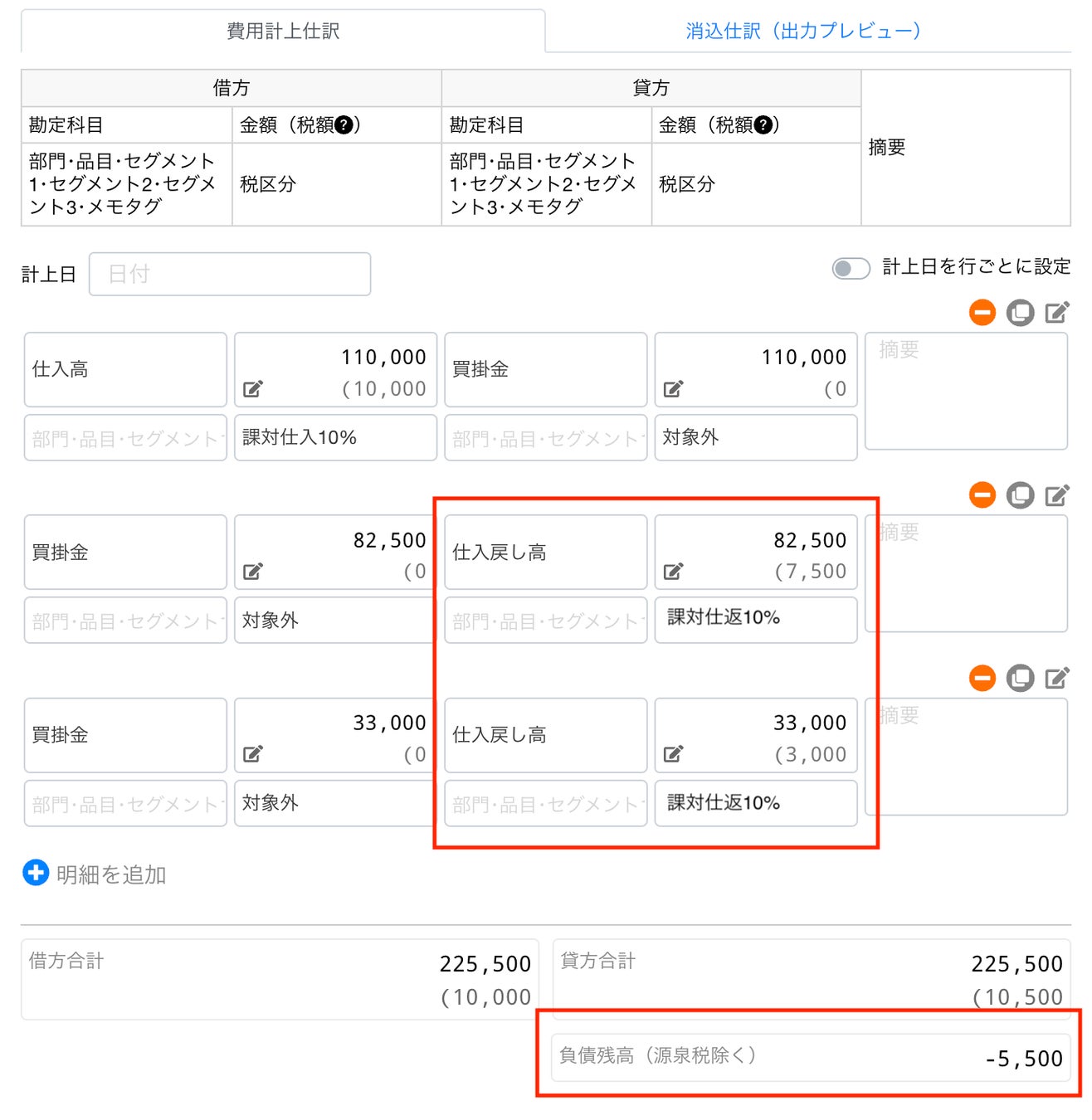The width and height of the screenshot is (1092, 1120).
Task: Toggle 計上日を行ごとに設定 switch
Action: pyautogui.click(x=851, y=268)
